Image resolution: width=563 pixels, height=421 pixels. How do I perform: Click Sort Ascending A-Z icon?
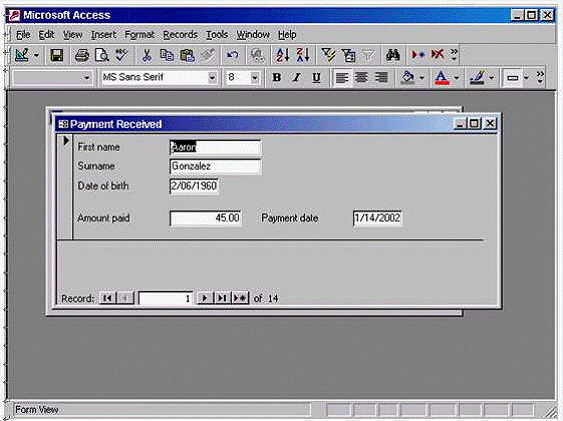pyautogui.click(x=283, y=55)
